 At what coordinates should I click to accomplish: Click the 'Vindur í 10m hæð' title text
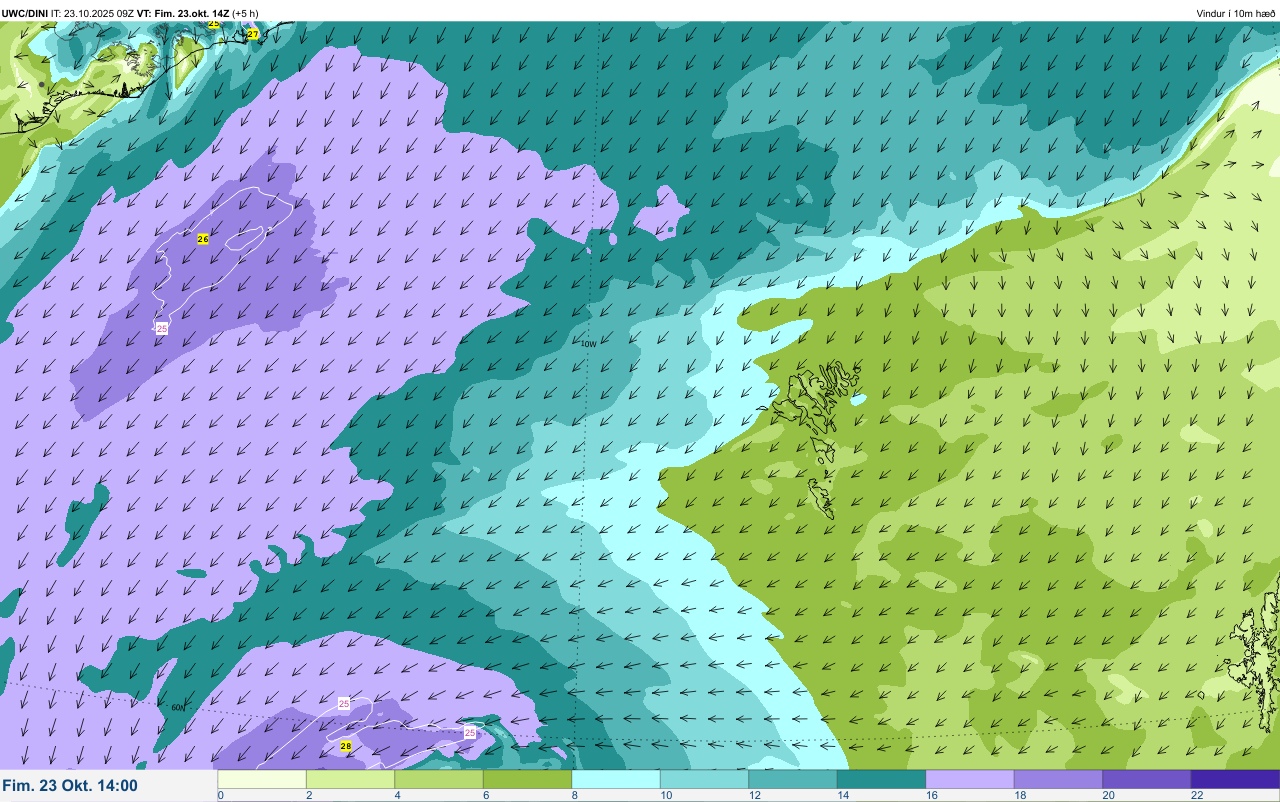tap(1236, 13)
